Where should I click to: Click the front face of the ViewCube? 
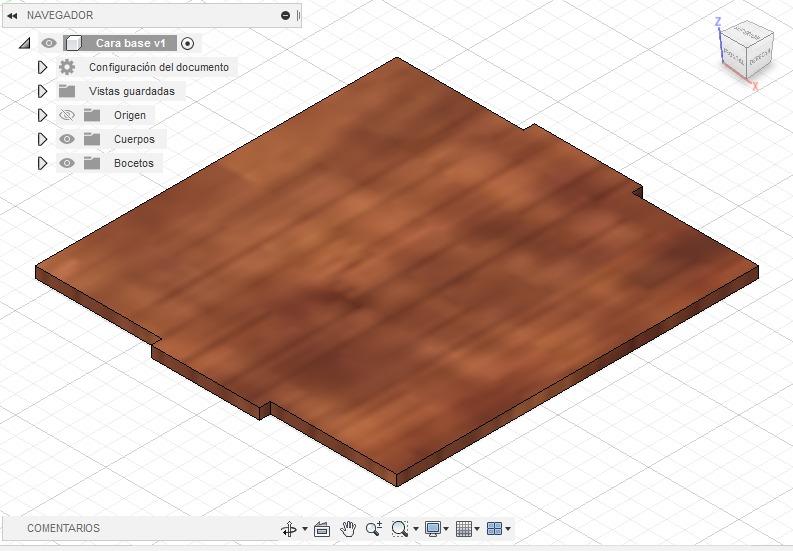pos(732,56)
